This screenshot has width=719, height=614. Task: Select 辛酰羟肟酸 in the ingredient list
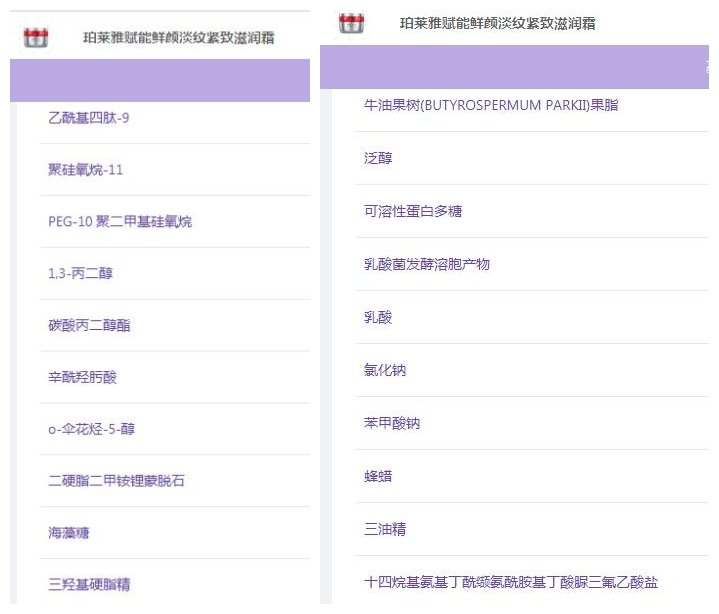[83, 377]
